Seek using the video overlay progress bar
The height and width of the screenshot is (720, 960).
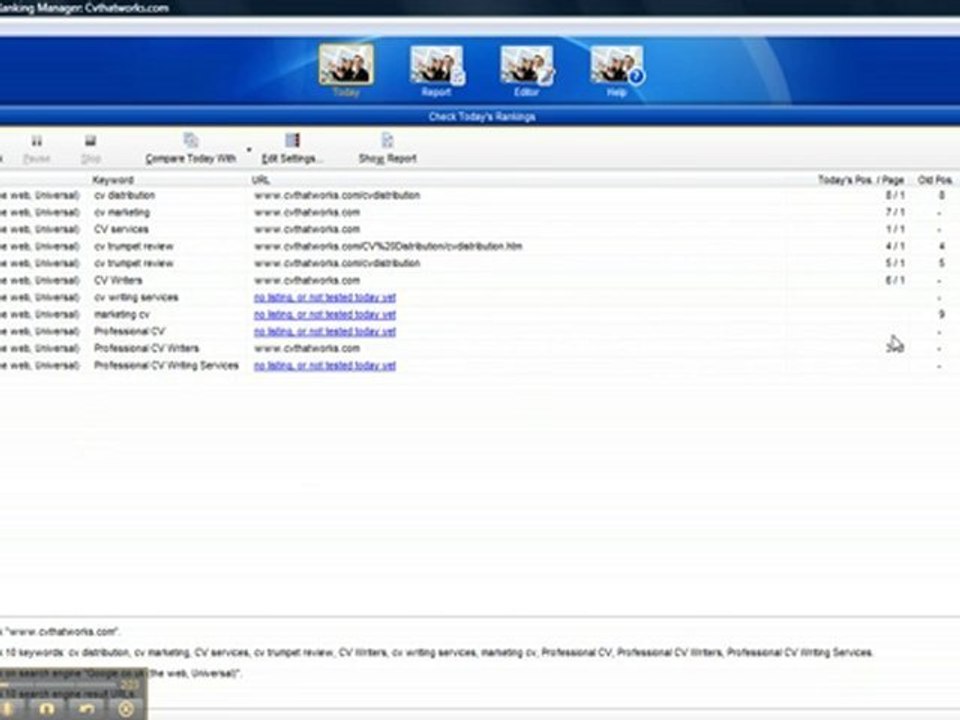pyautogui.click(x=61, y=684)
